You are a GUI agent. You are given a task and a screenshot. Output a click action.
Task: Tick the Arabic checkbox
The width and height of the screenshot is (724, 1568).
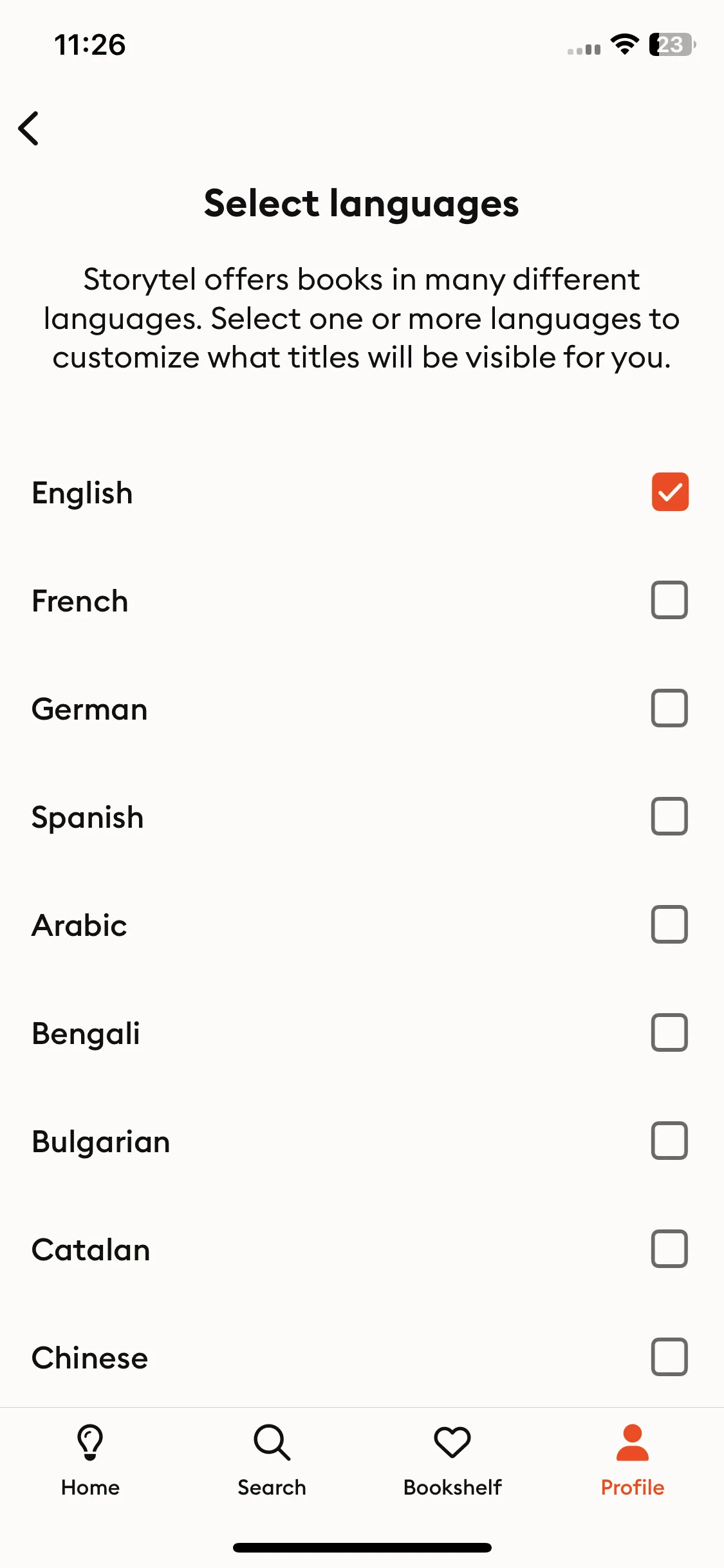click(670, 924)
